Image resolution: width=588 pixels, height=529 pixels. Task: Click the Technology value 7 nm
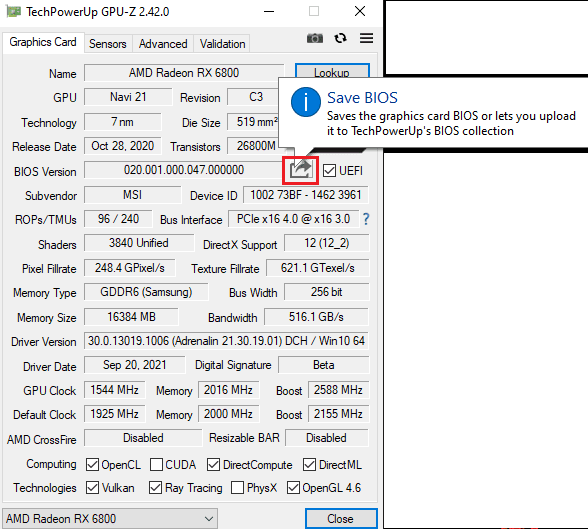(x=123, y=122)
